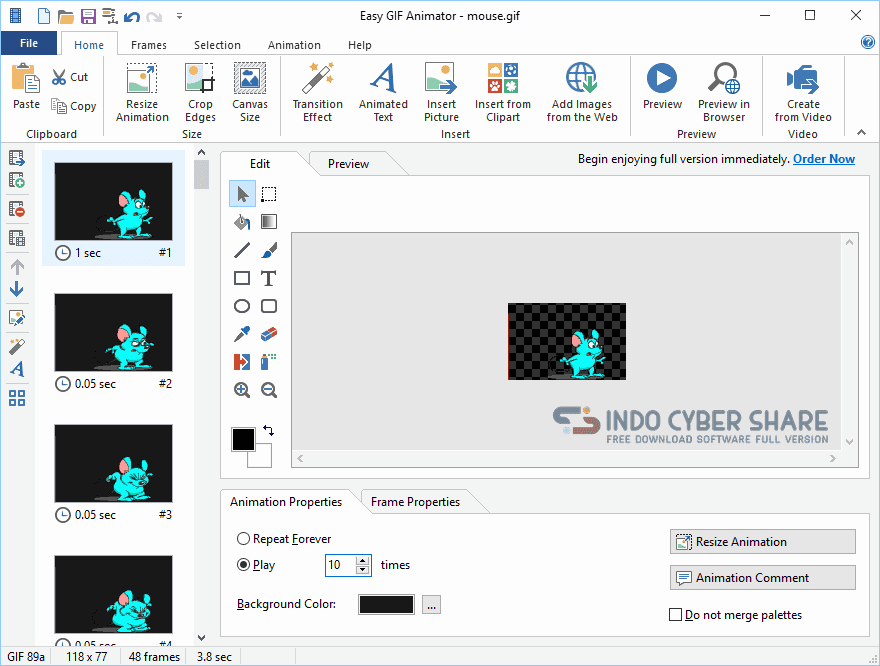This screenshot has height=666, width=880.
Task: Select the line drawing tool
Action: [x=242, y=250]
